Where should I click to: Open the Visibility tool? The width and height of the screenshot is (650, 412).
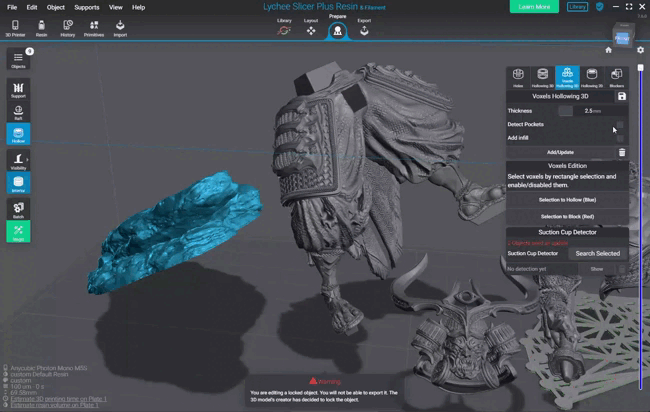(18, 161)
